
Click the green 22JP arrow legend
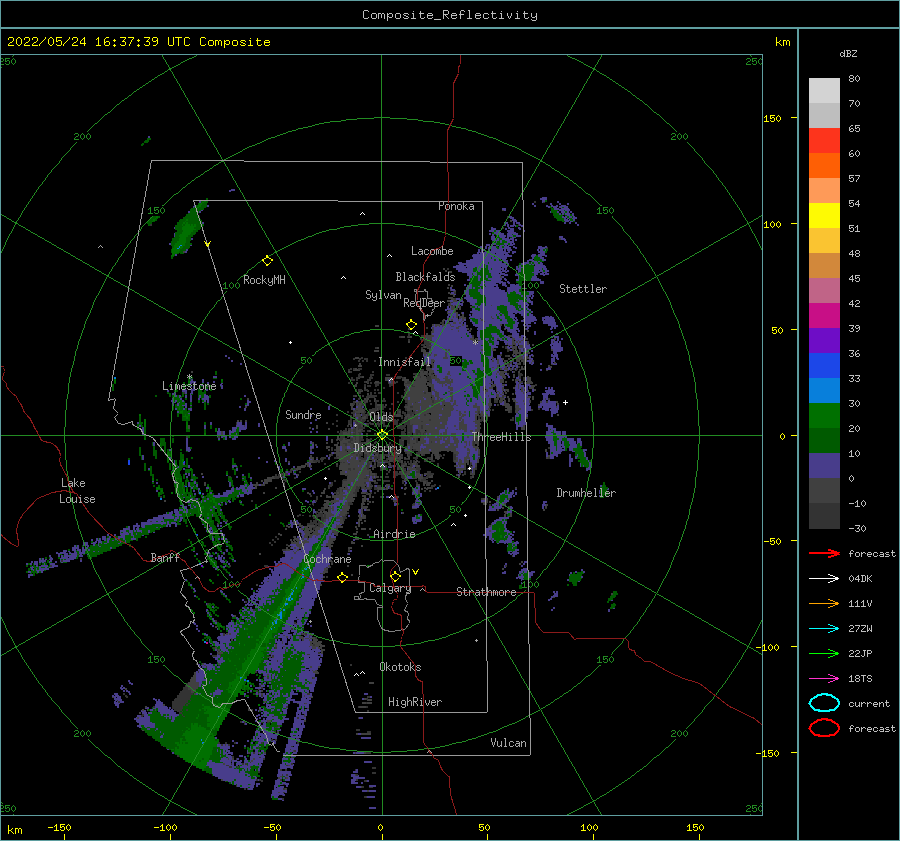click(x=824, y=653)
